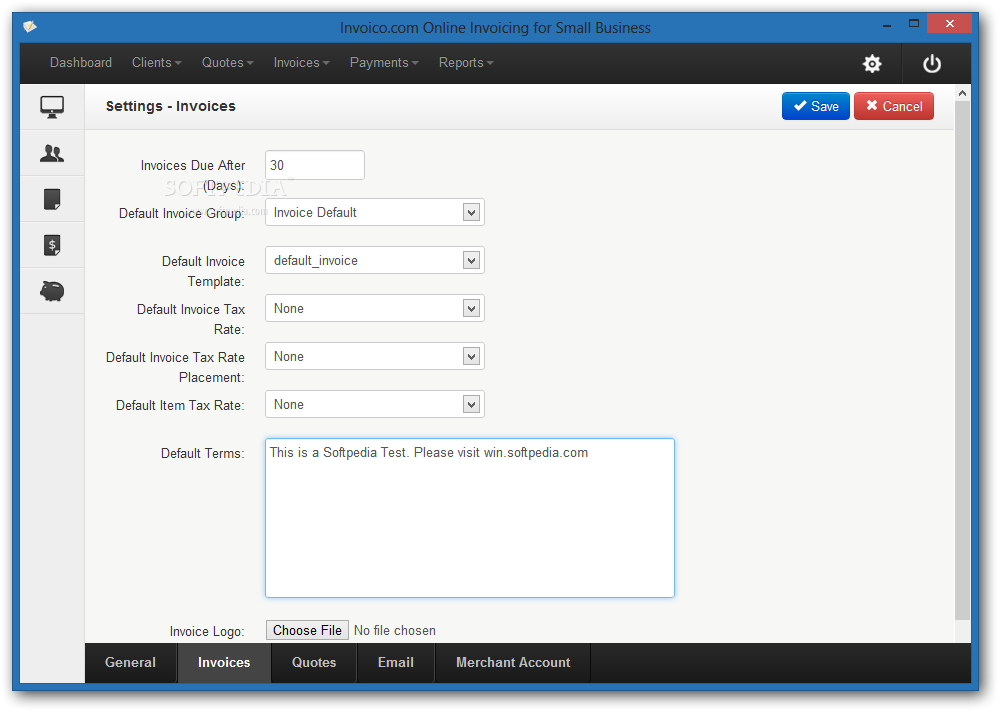Open the Default Item Tax Rate dropdown
Screen dimensions: 999x711
(375, 405)
